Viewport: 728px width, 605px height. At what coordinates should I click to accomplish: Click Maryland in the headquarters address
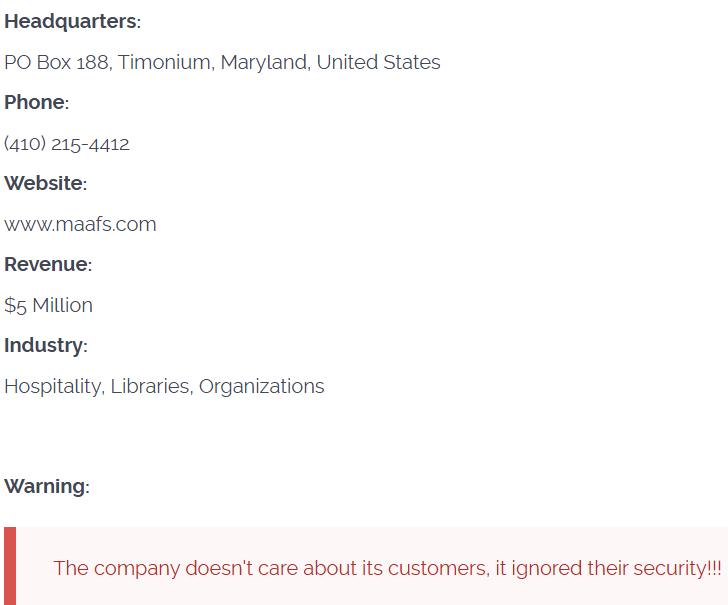[x=263, y=62]
